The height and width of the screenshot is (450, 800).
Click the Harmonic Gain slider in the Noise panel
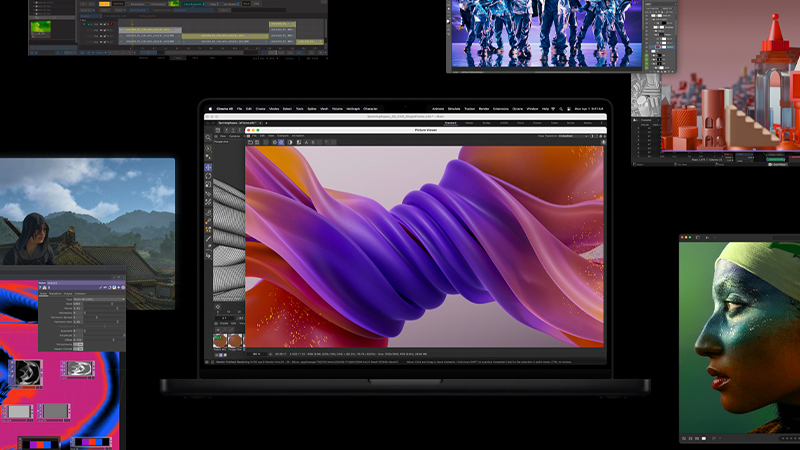(x=104, y=322)
